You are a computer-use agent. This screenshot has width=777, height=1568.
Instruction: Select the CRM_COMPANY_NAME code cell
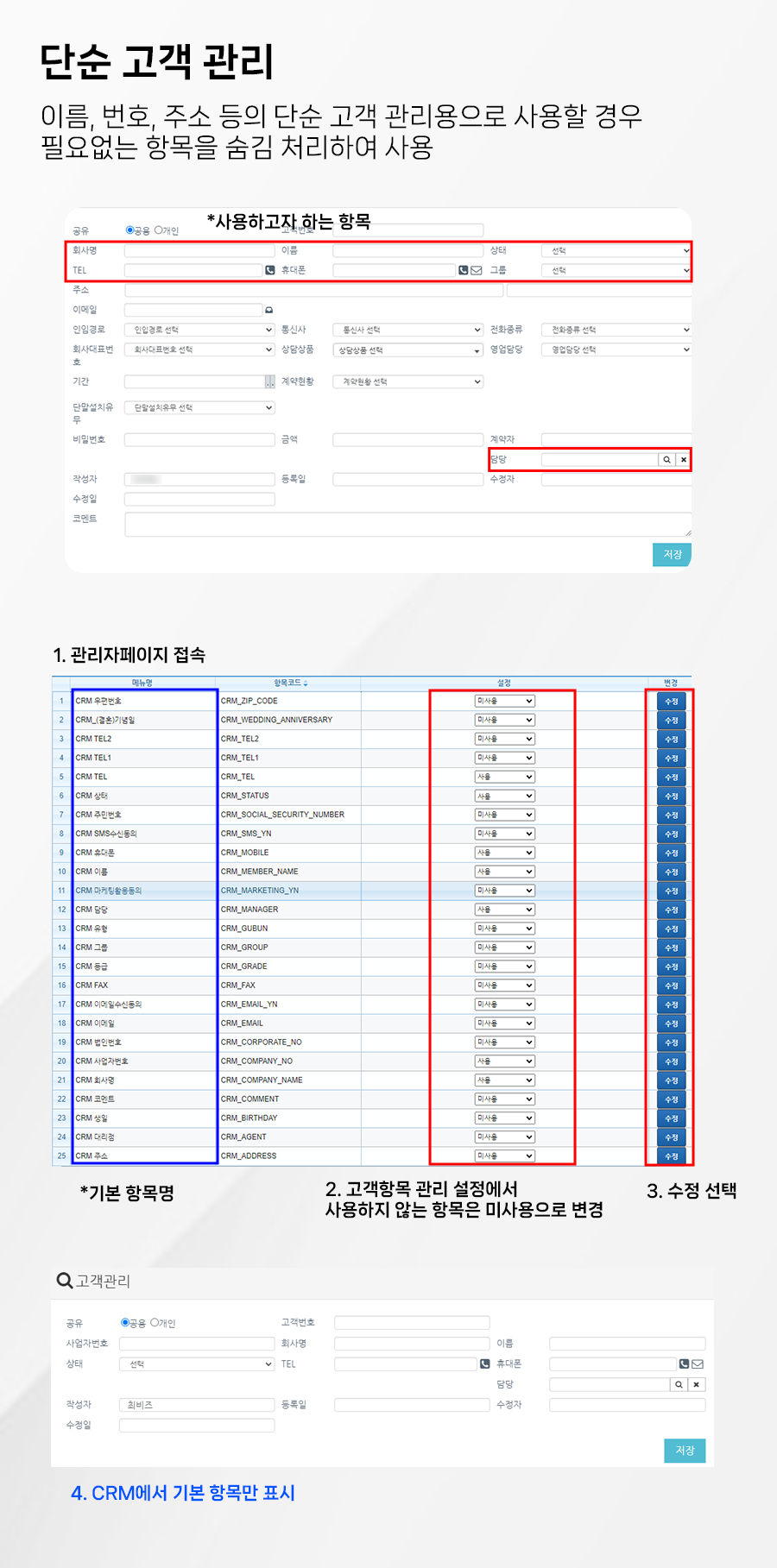[262, 1080]
